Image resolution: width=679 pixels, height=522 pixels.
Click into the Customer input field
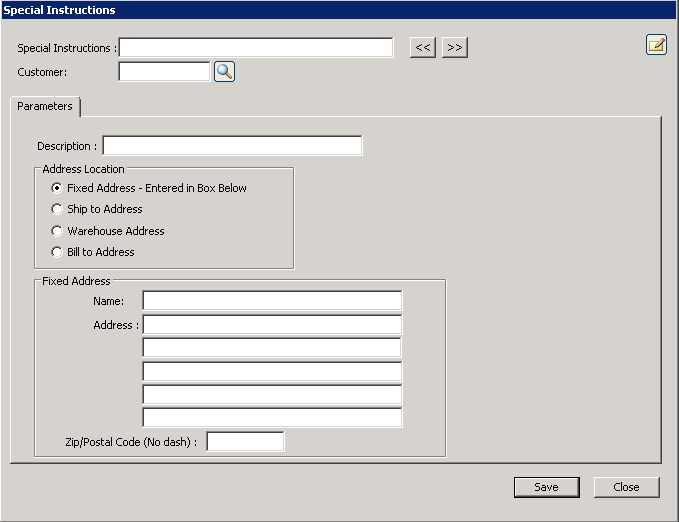click(164, 72)
